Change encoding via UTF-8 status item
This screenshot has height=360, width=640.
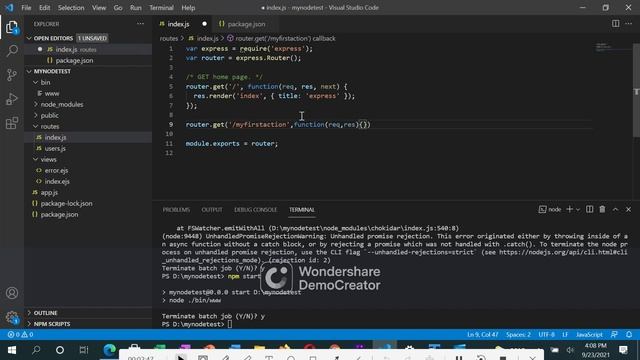(547, 335)
